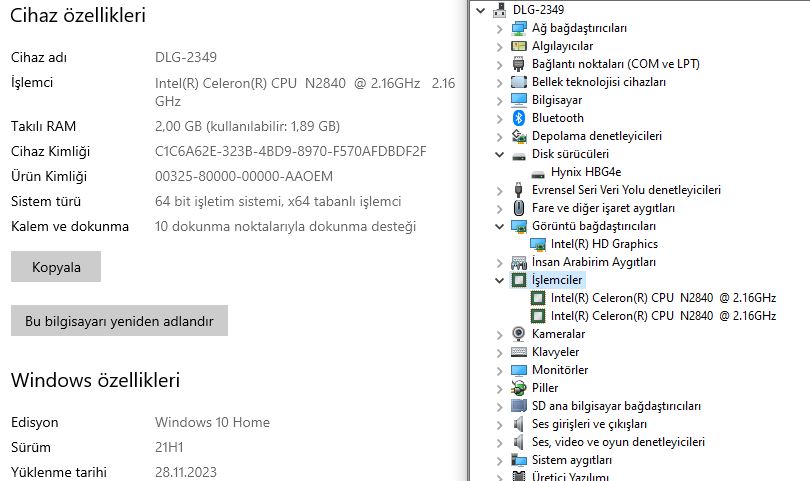Click the Takılı RAM value 2,00 GB
The image size is (810, 481).
[247, 126]
